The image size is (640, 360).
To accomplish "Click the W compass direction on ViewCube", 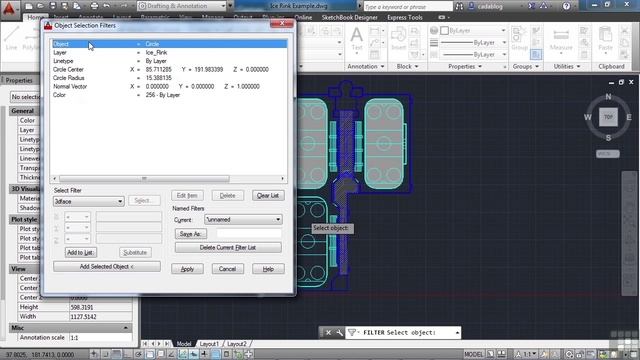I will coord(588,118).
